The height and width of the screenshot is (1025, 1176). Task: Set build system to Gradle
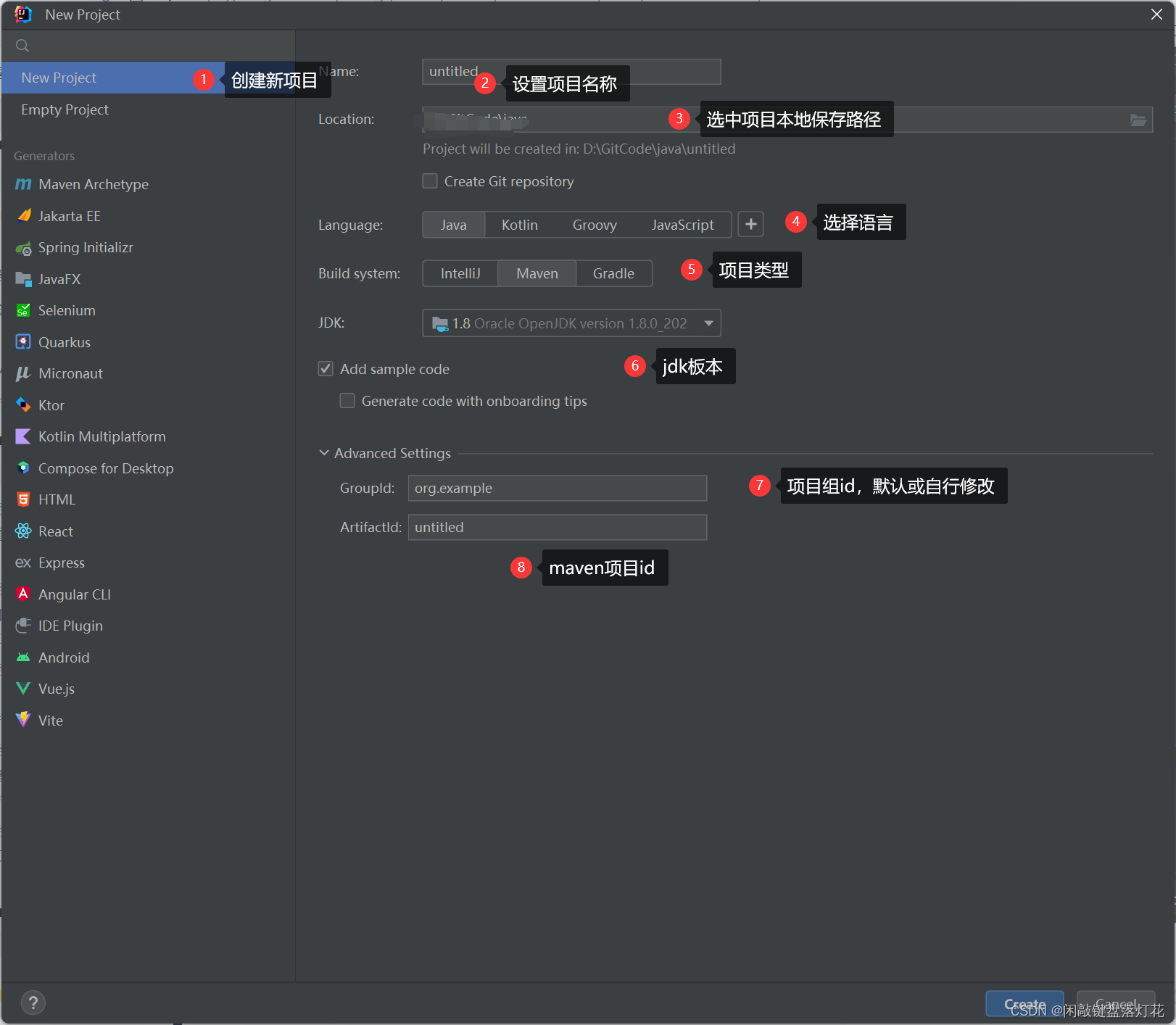tap(613, 273)
